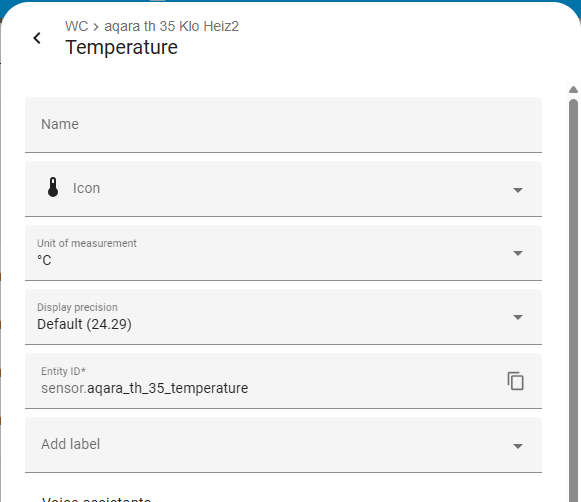Expand the Icon picker dropdown arrow

[518, 190]
